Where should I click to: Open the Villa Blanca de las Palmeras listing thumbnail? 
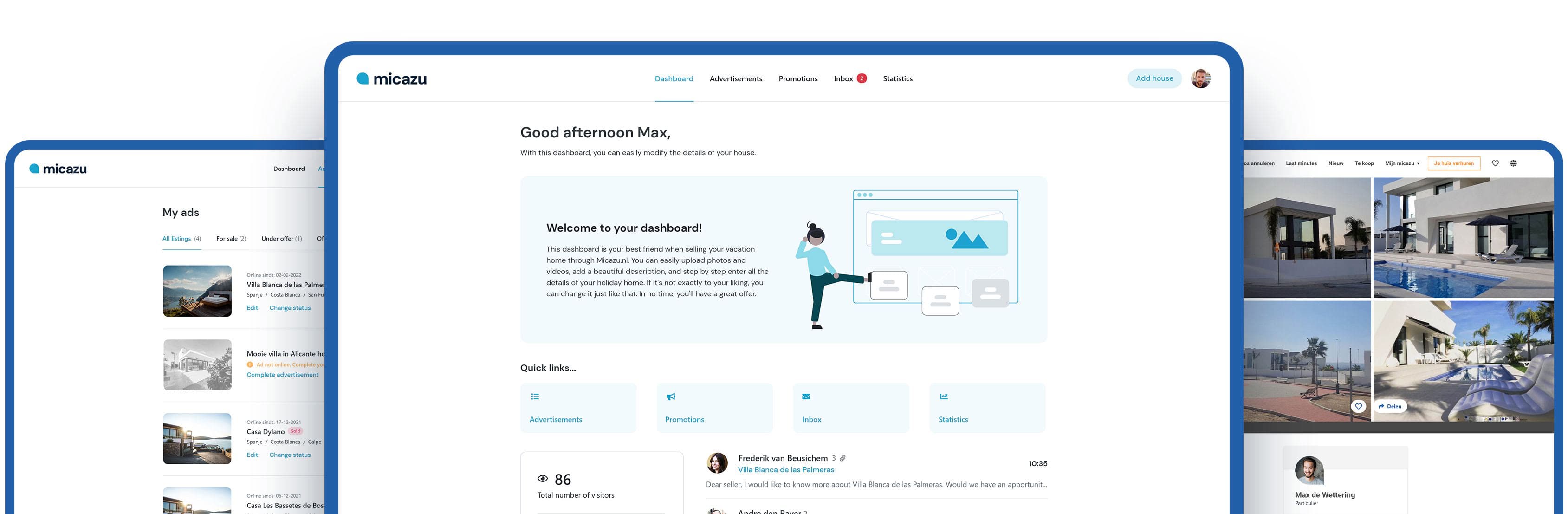coord(197,291)
